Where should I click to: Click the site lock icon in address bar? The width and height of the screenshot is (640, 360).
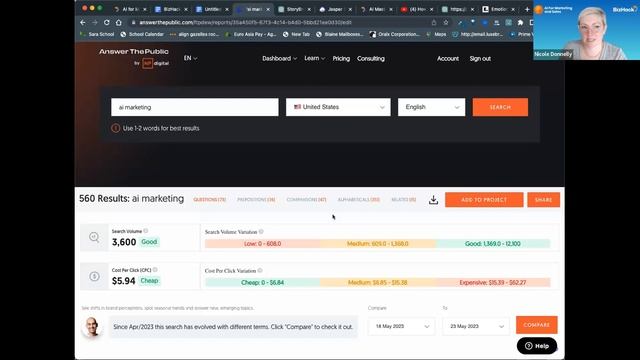coord(133,23)
